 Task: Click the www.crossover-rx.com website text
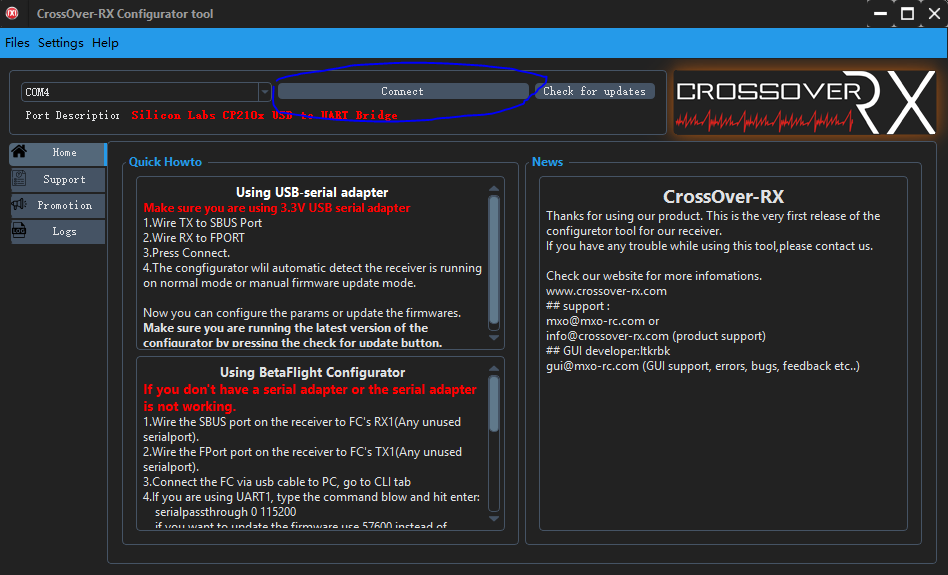tap(606, 291)
